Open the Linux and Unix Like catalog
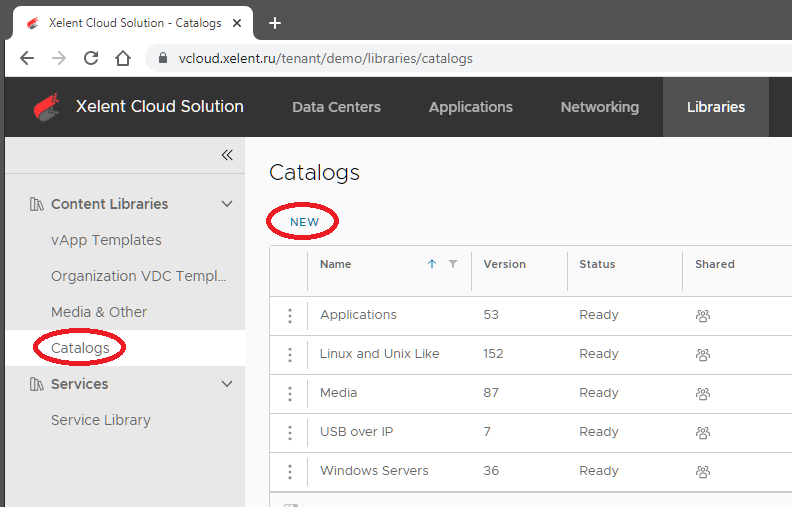This screenshot has height=507, width=792. (379, 353)
